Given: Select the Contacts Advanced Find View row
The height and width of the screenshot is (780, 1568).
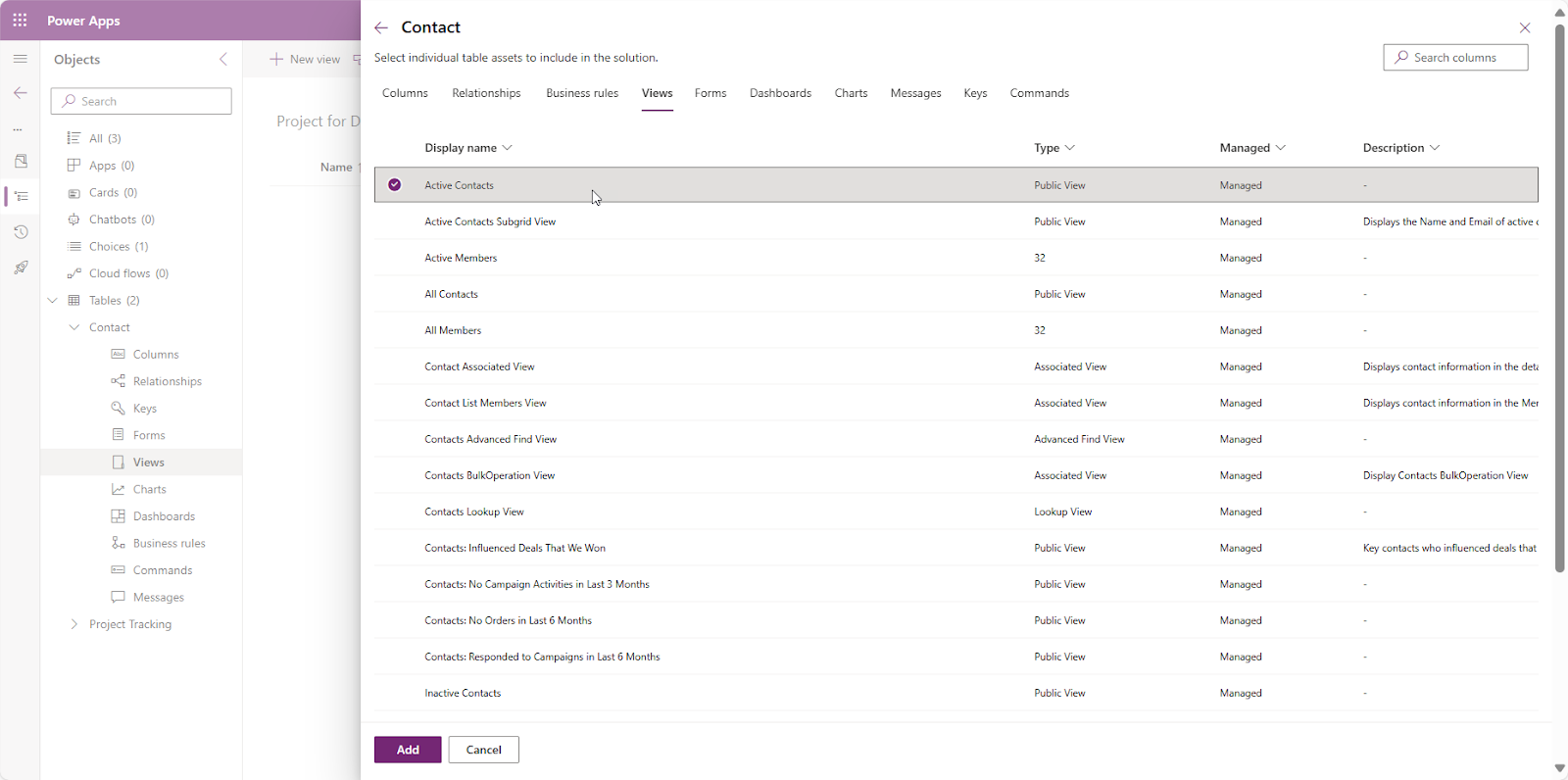Looking at the screenshot, I should click(x=955, y=439).
